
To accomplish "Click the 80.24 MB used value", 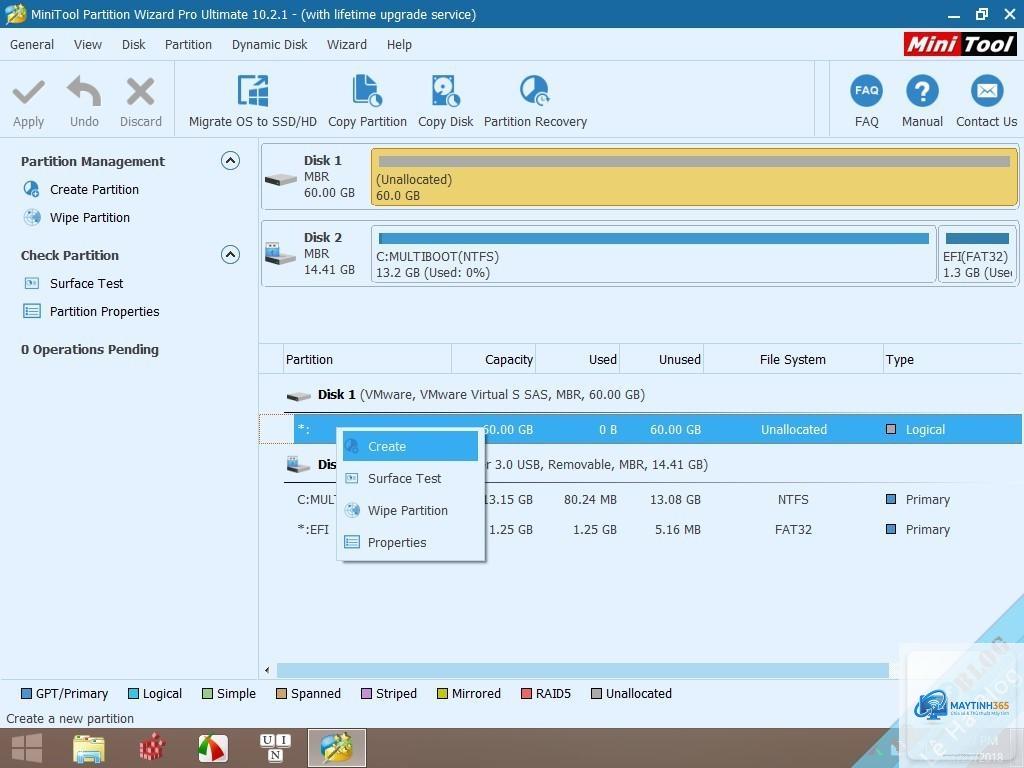I will coord(590,500).
